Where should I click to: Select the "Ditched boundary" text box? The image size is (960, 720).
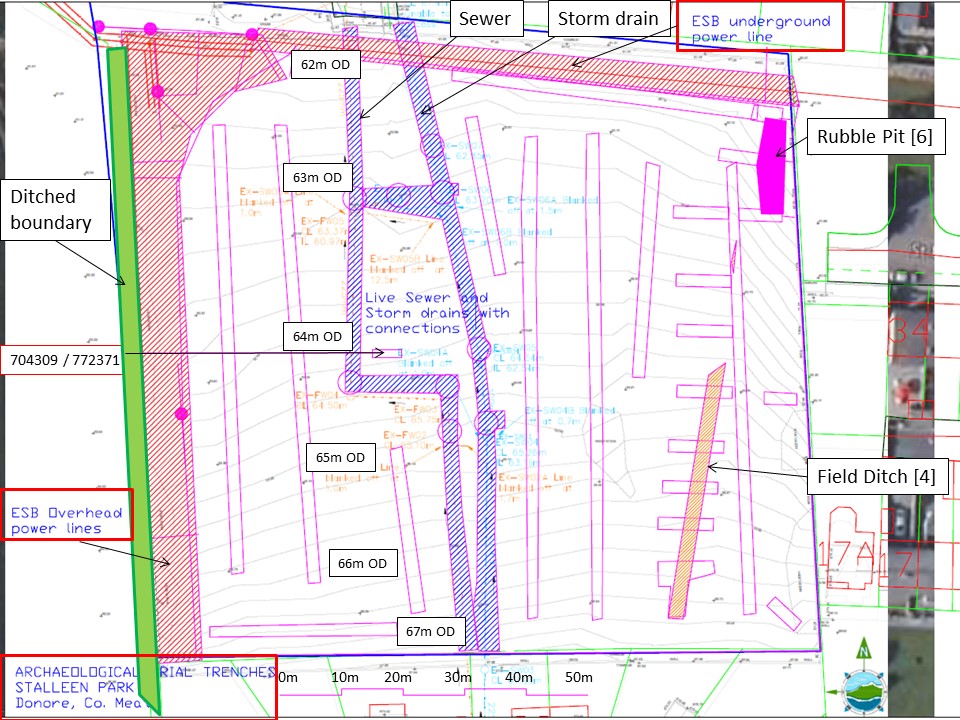(x=58, y=210)
